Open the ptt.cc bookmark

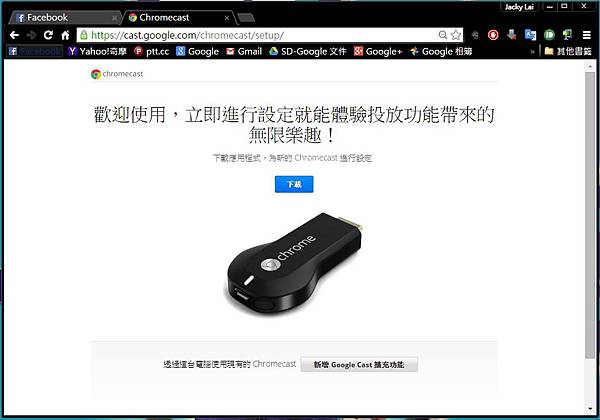point(152,51)
